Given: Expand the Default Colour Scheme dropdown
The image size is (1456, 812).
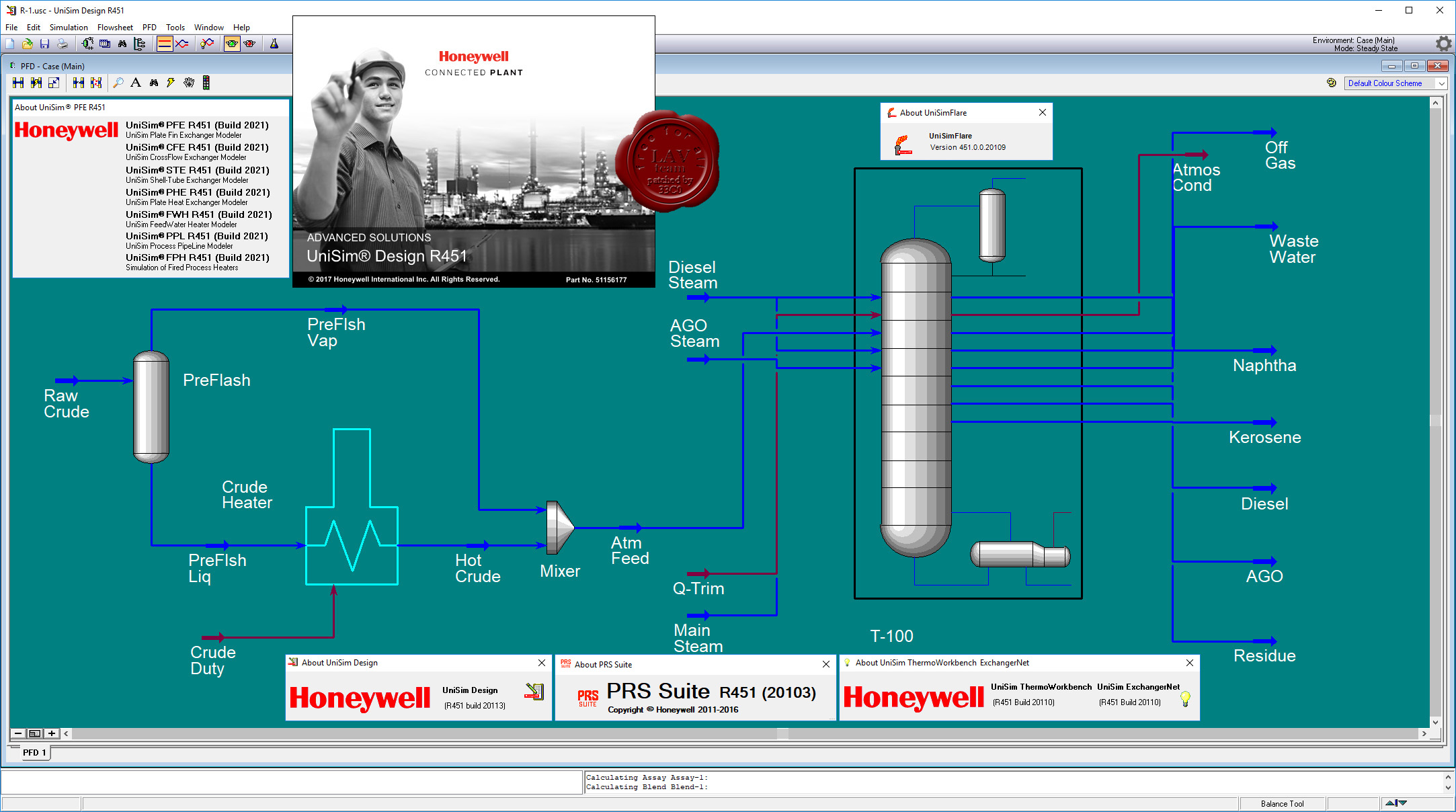Looking at the screenshot, I should coord(1441,83).
